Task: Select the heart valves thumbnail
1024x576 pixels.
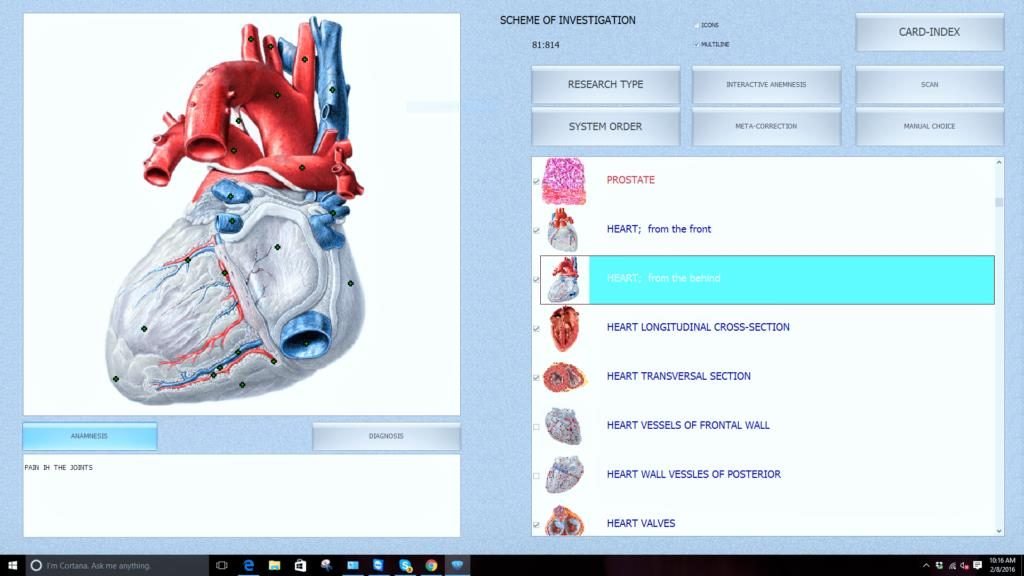Action: point(563,521)
